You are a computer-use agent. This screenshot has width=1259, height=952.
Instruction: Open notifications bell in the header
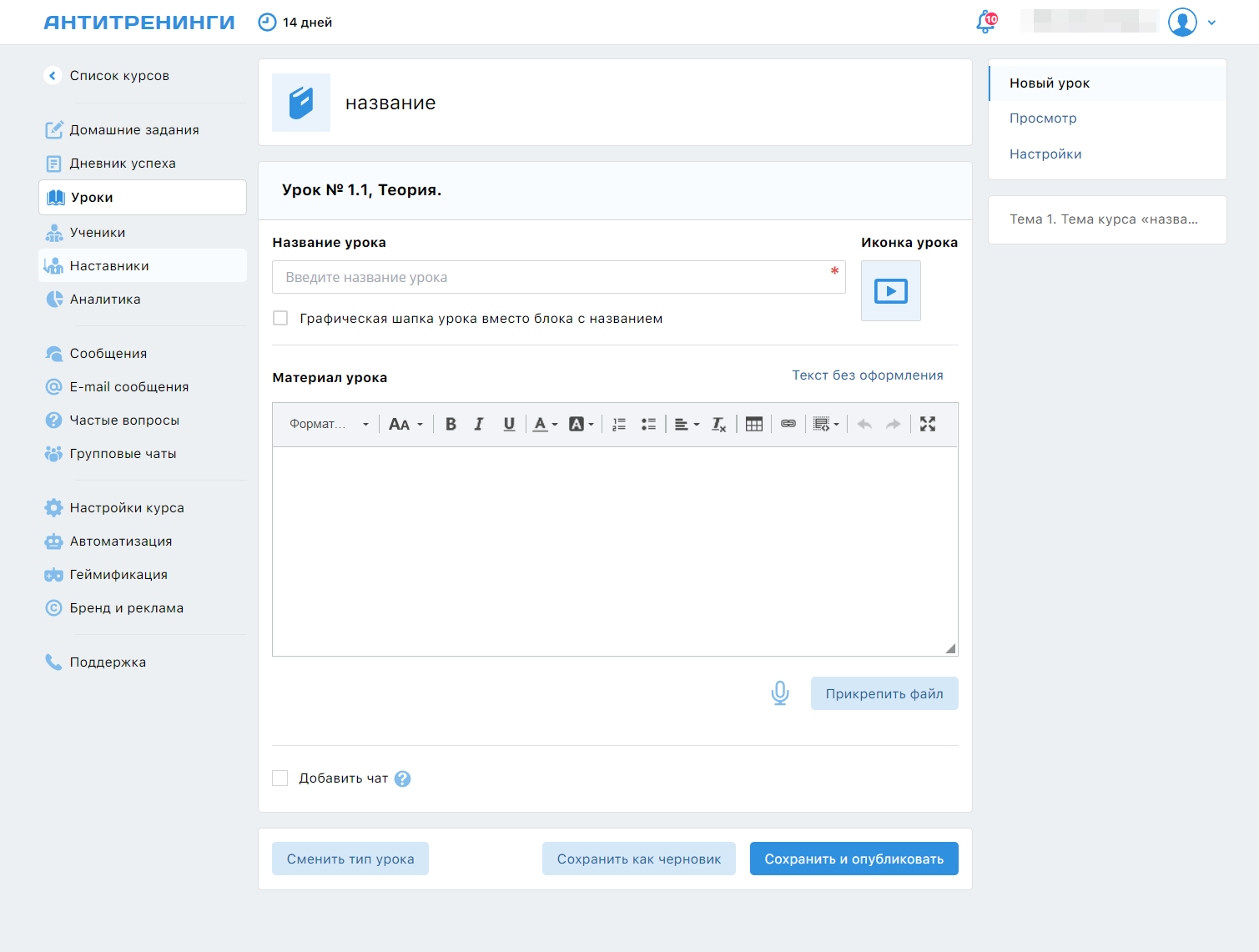pyautogui.click(x=986, y=23)
